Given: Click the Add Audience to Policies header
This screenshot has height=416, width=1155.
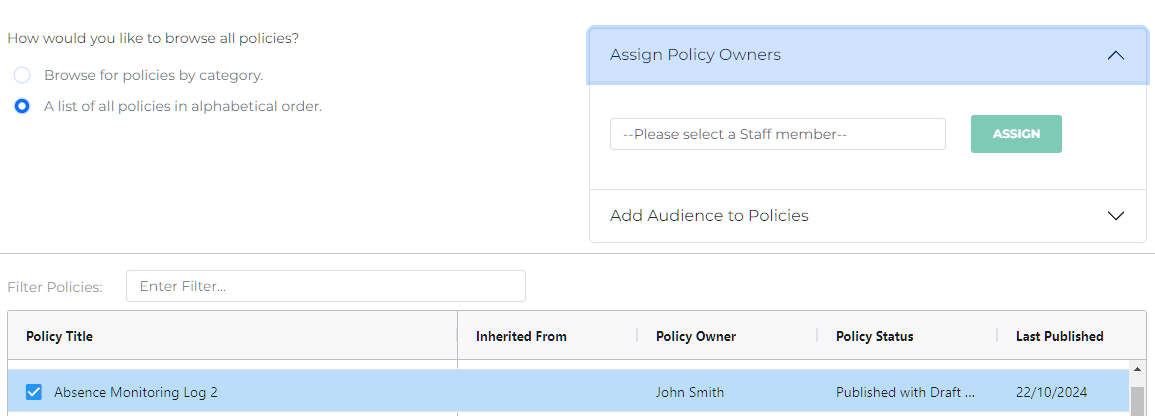Looking at the screenshot, I should coord(709,216).
